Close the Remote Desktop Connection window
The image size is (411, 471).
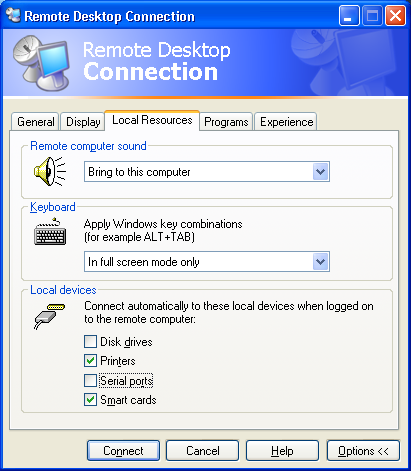point(395,15)
